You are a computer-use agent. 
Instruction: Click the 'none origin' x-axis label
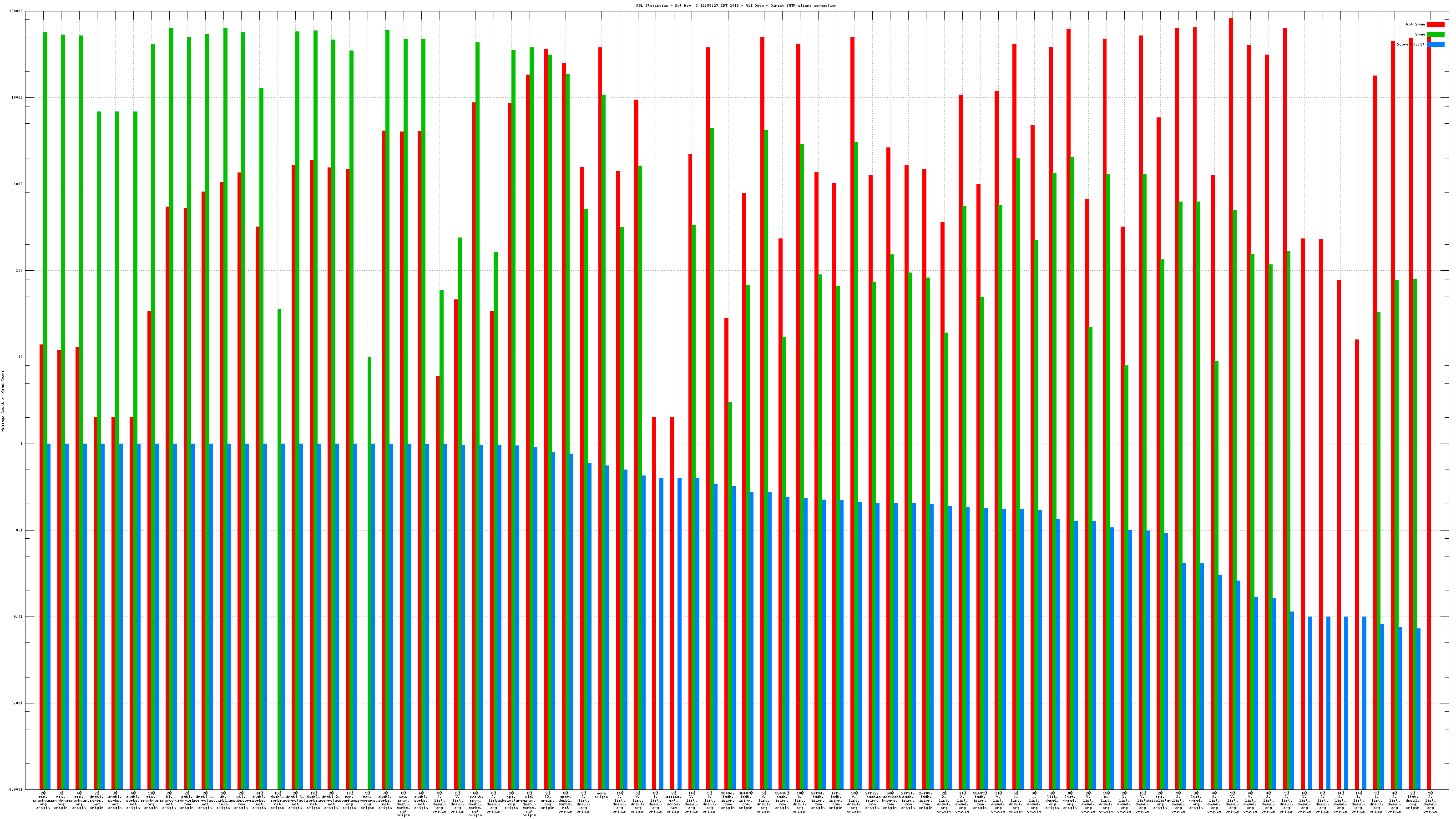click(602, 795)
